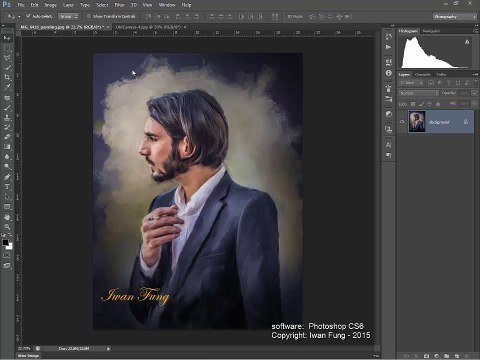Open the Info panel icon
Viewport: 480px width, 360px height.
[x=389, y=73]
